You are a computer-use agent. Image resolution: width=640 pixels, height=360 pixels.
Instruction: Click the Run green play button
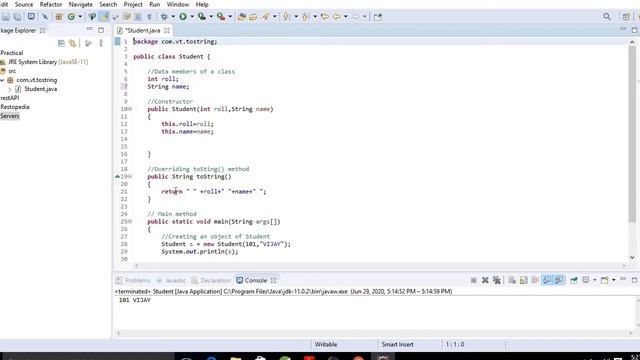(183, 17)
